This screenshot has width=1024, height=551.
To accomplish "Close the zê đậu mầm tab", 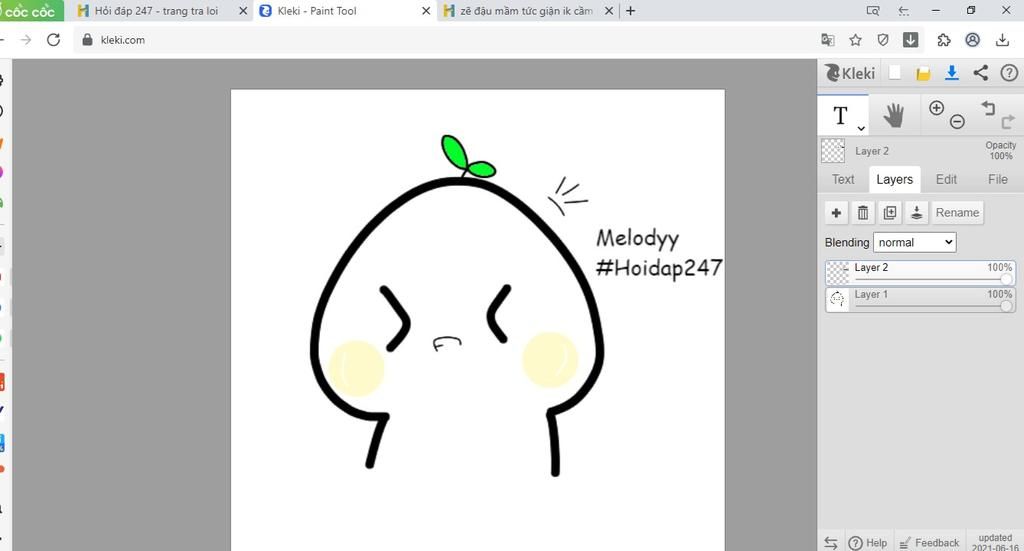I will point(609,11).
